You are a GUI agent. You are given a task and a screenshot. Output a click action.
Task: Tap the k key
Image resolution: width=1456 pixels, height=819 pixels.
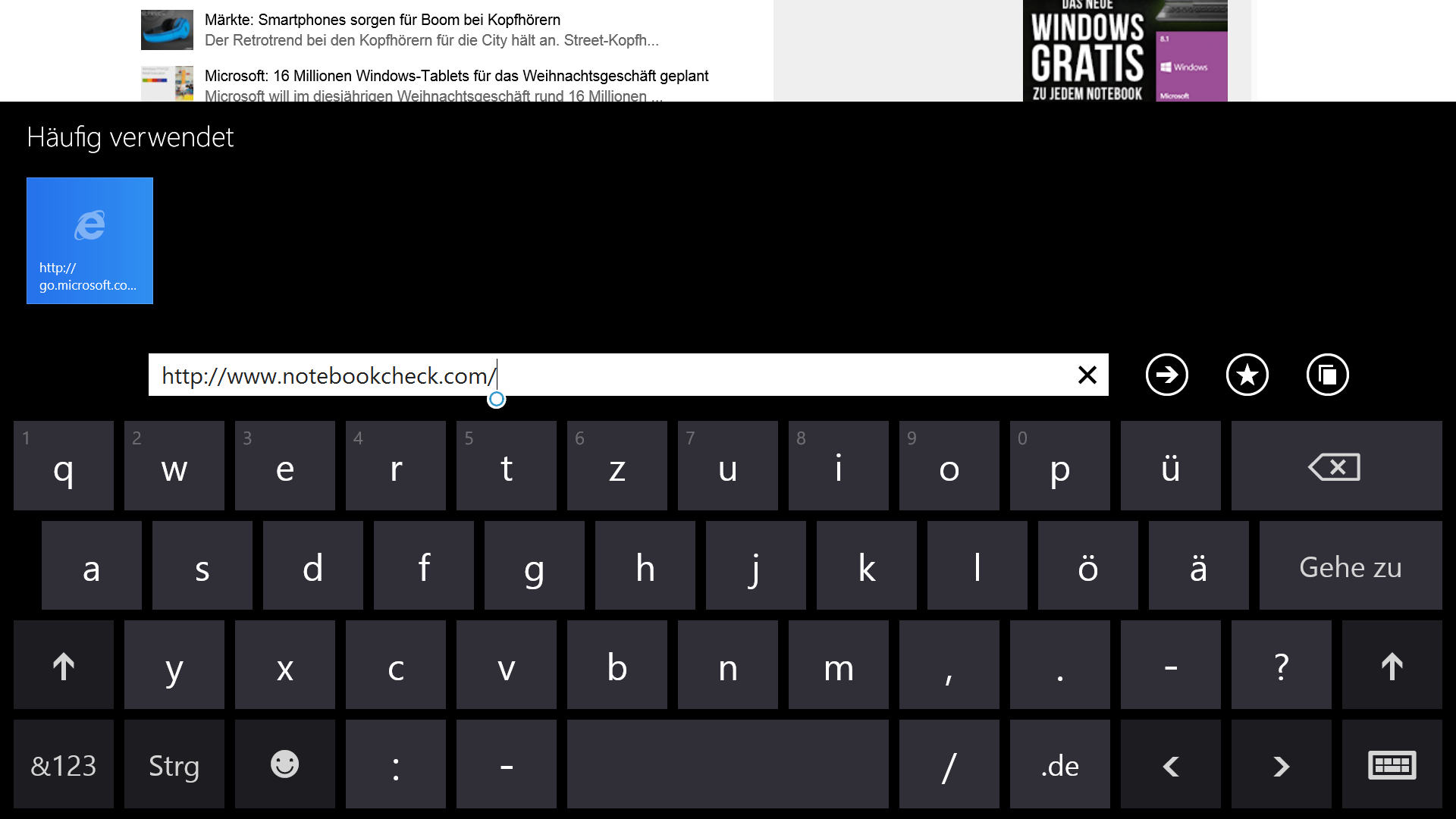(x=867, y=565)
